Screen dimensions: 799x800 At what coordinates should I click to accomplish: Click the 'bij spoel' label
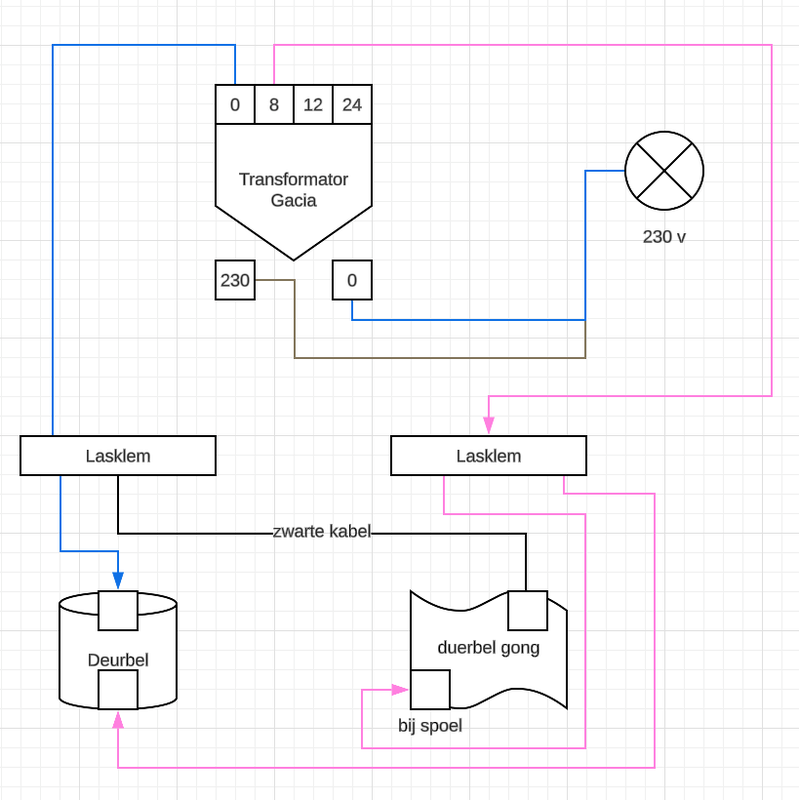point(430,726)
